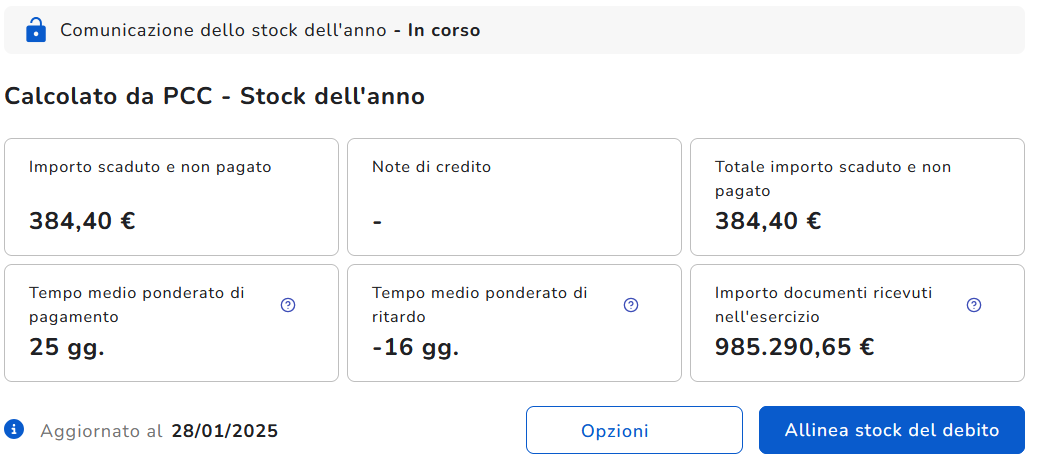The image size is (1046, 467).
Task: Click the updated date 28/01/2025
Action: click(x=224, y=431)
